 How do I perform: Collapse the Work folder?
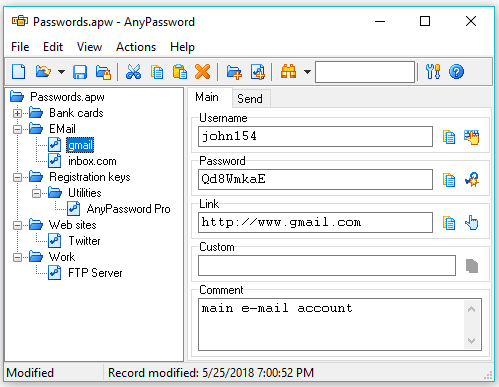coord(17,257)
